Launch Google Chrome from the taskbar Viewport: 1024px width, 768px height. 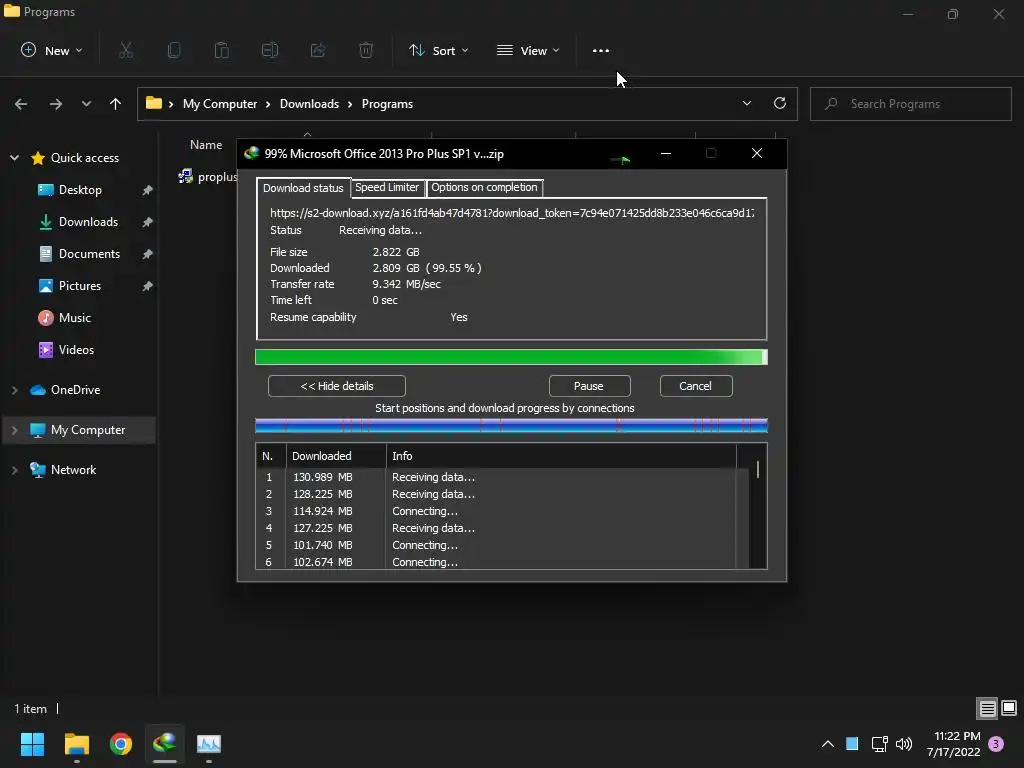[x=121, y=744]
